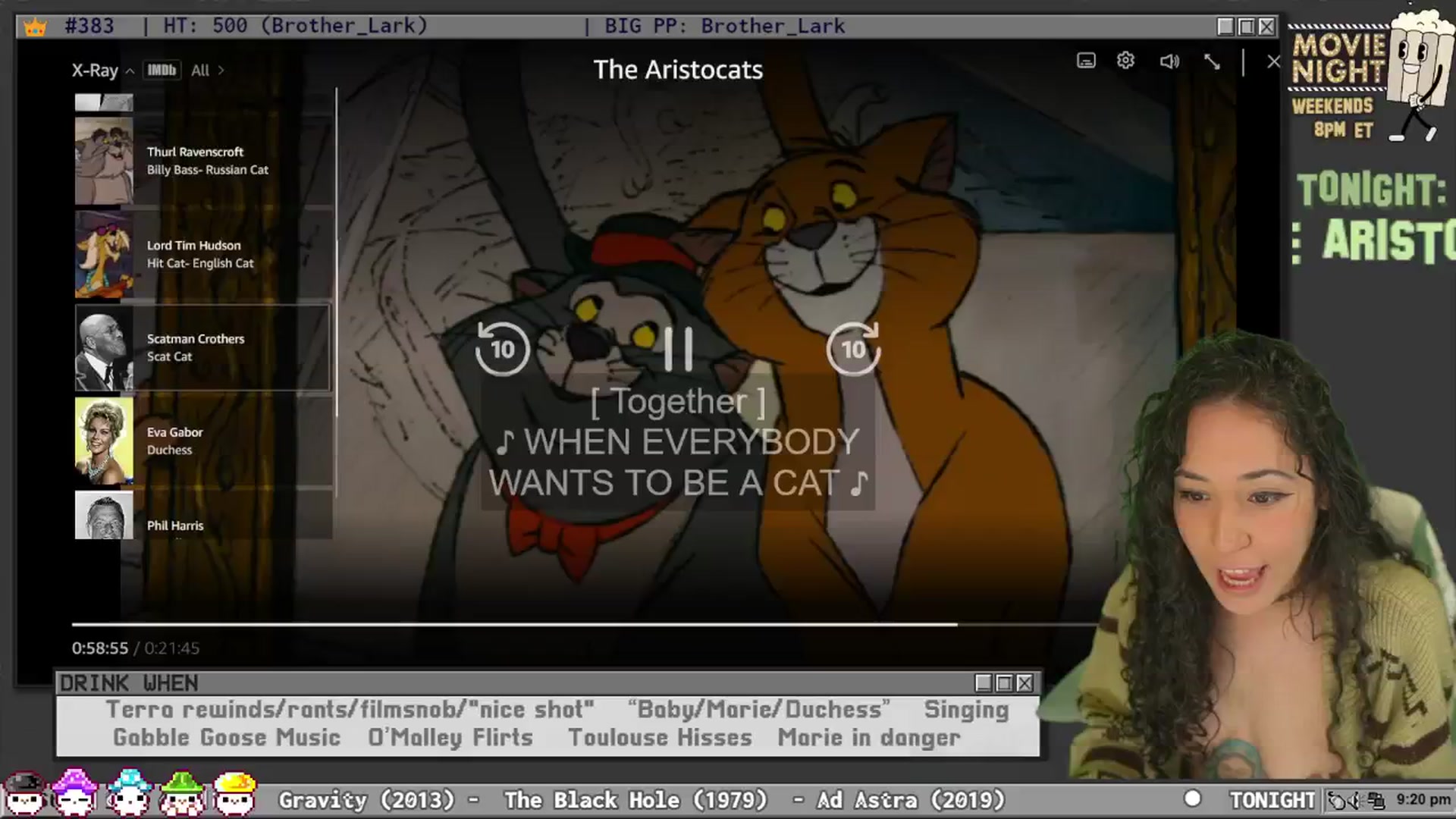Image resolution: width=1456 pixels, height=819 pixels.
Task: Click the dark-hat mushroom emote
Action: tap(26, 793)
